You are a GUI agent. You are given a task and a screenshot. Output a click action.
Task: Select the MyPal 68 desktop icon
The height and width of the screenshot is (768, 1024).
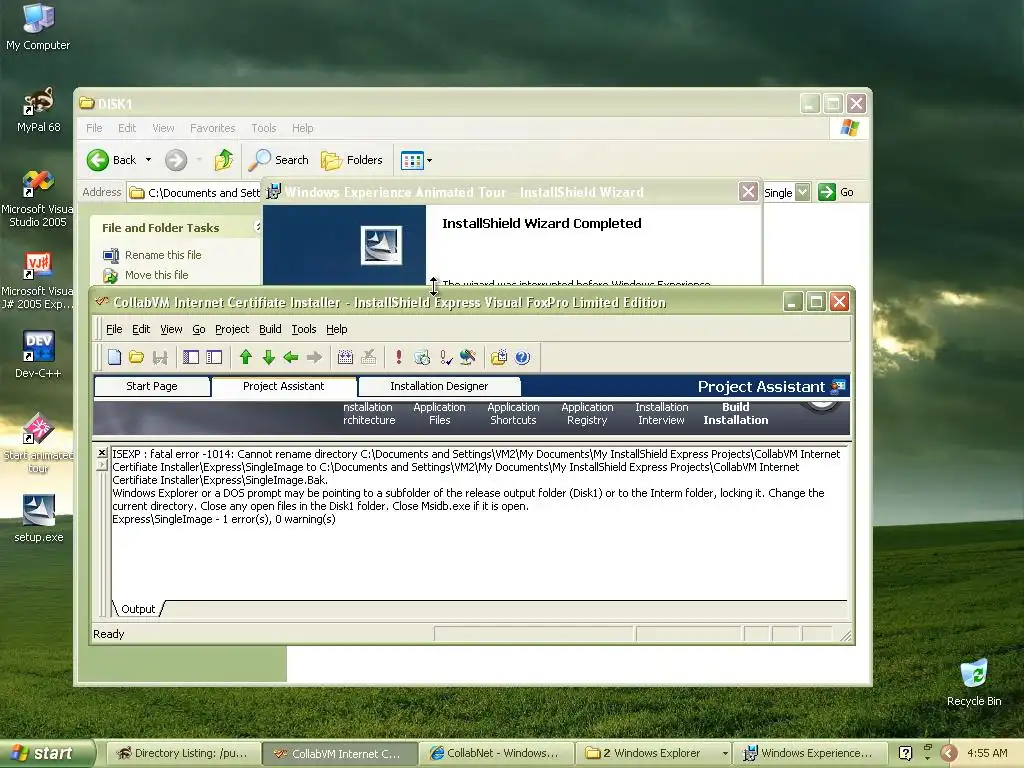click(x=38, y=109)
